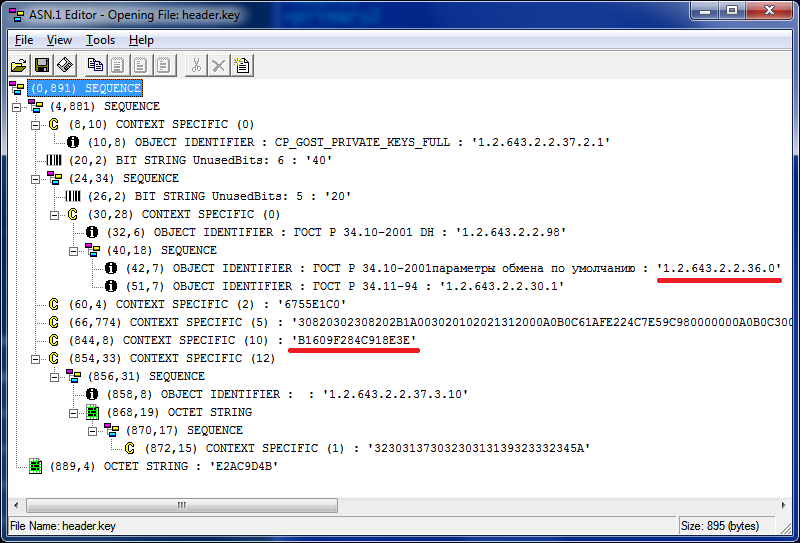The width and height of the screenshot is (800, 543).
Task: Click the C icon of CONTEXT SPECIFIC (1) row
Action: tap(130, 448)
